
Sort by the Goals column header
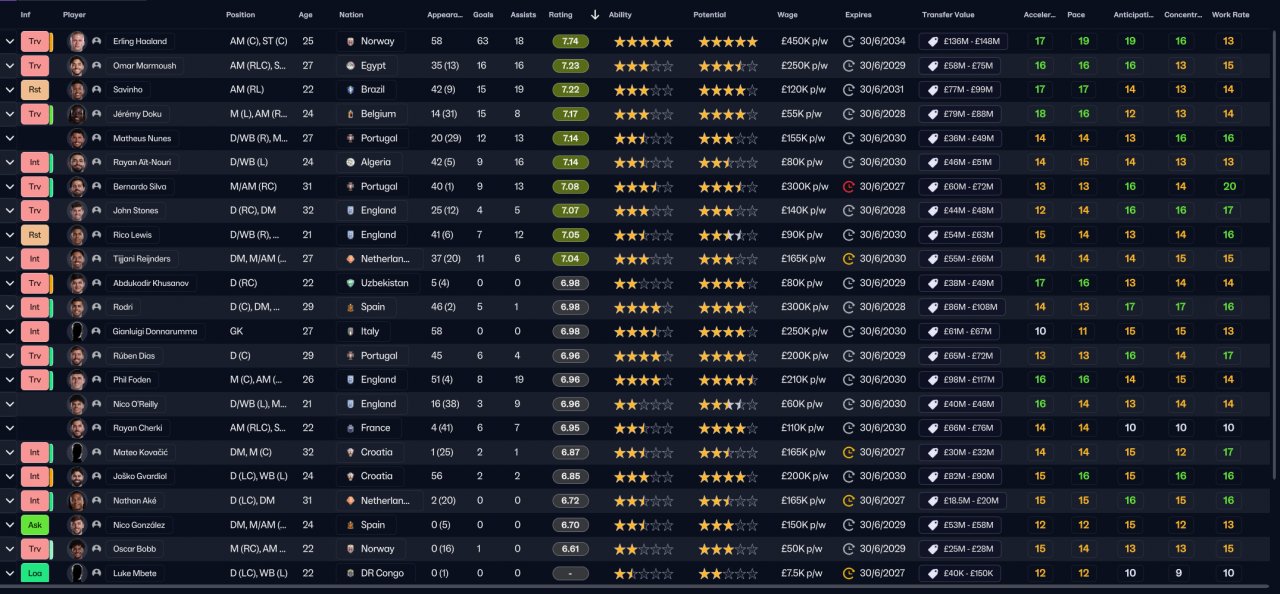483,15
